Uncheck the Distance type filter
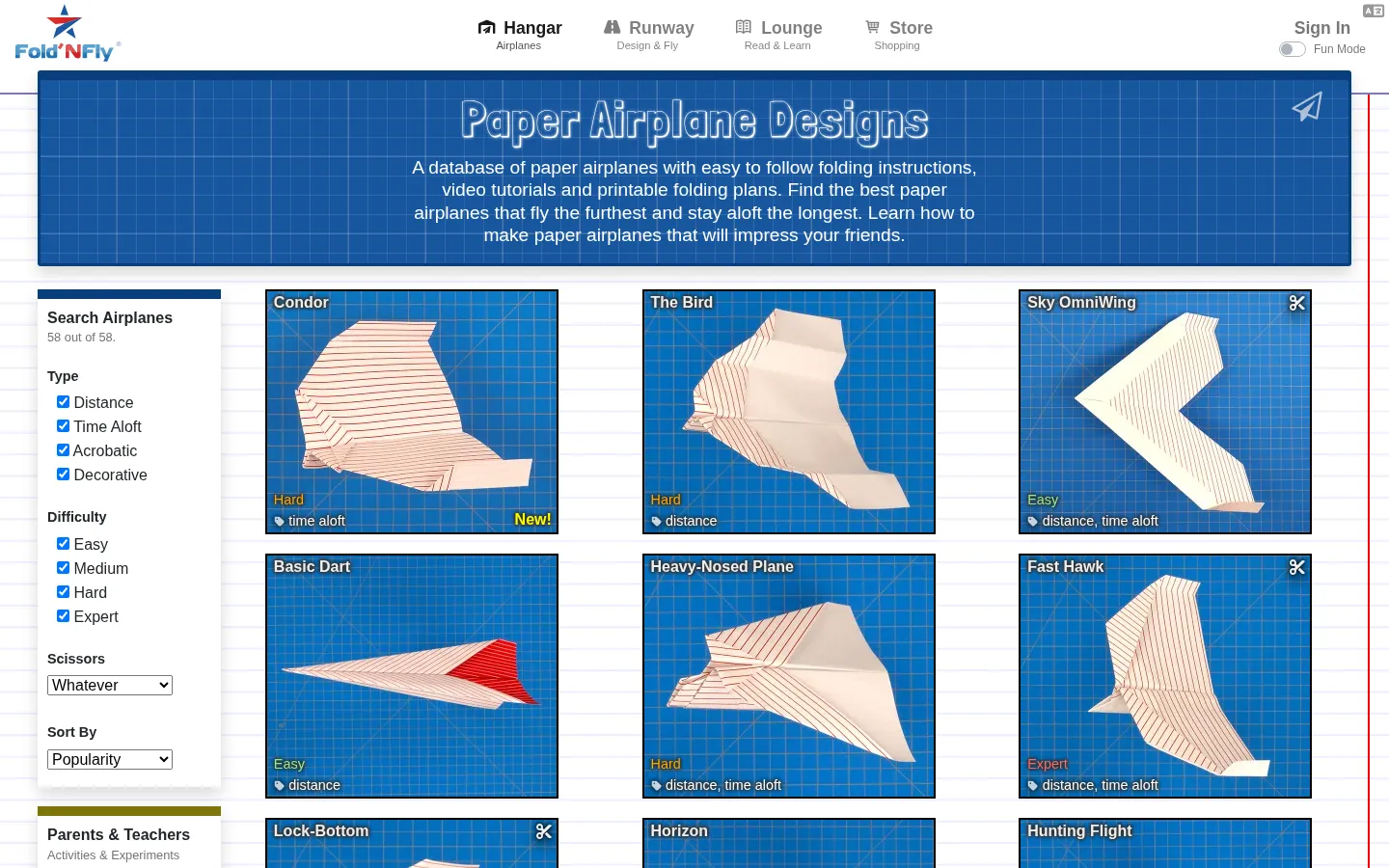 point(63,402)
